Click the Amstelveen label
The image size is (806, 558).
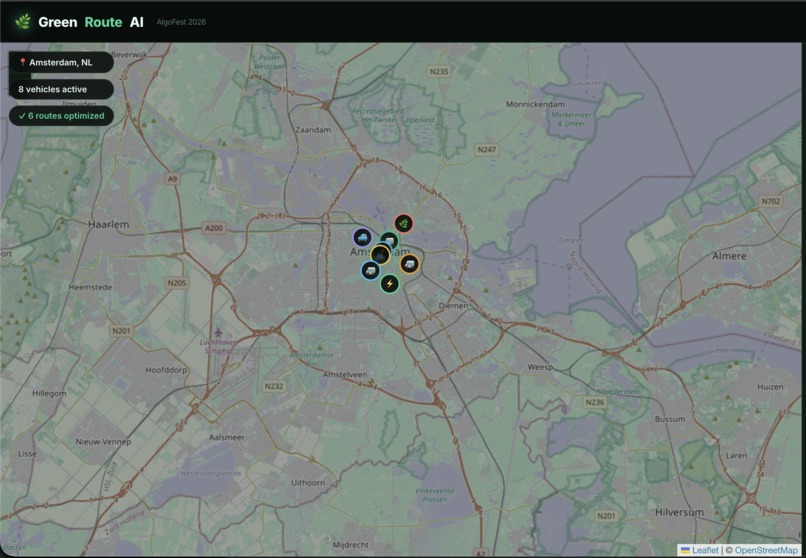coord(345,375)
